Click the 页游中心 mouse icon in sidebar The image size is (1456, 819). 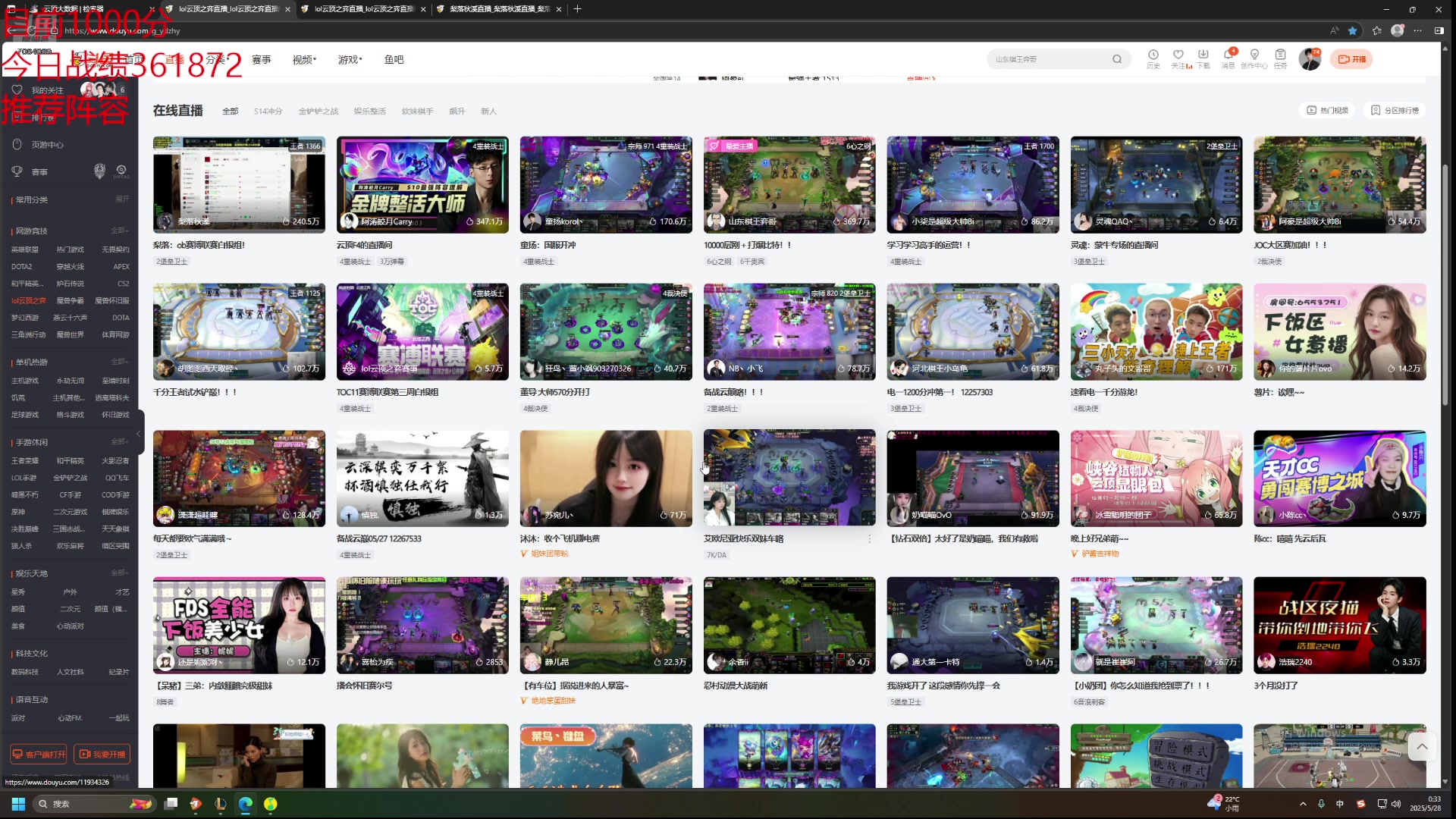(x=17, y=144)
